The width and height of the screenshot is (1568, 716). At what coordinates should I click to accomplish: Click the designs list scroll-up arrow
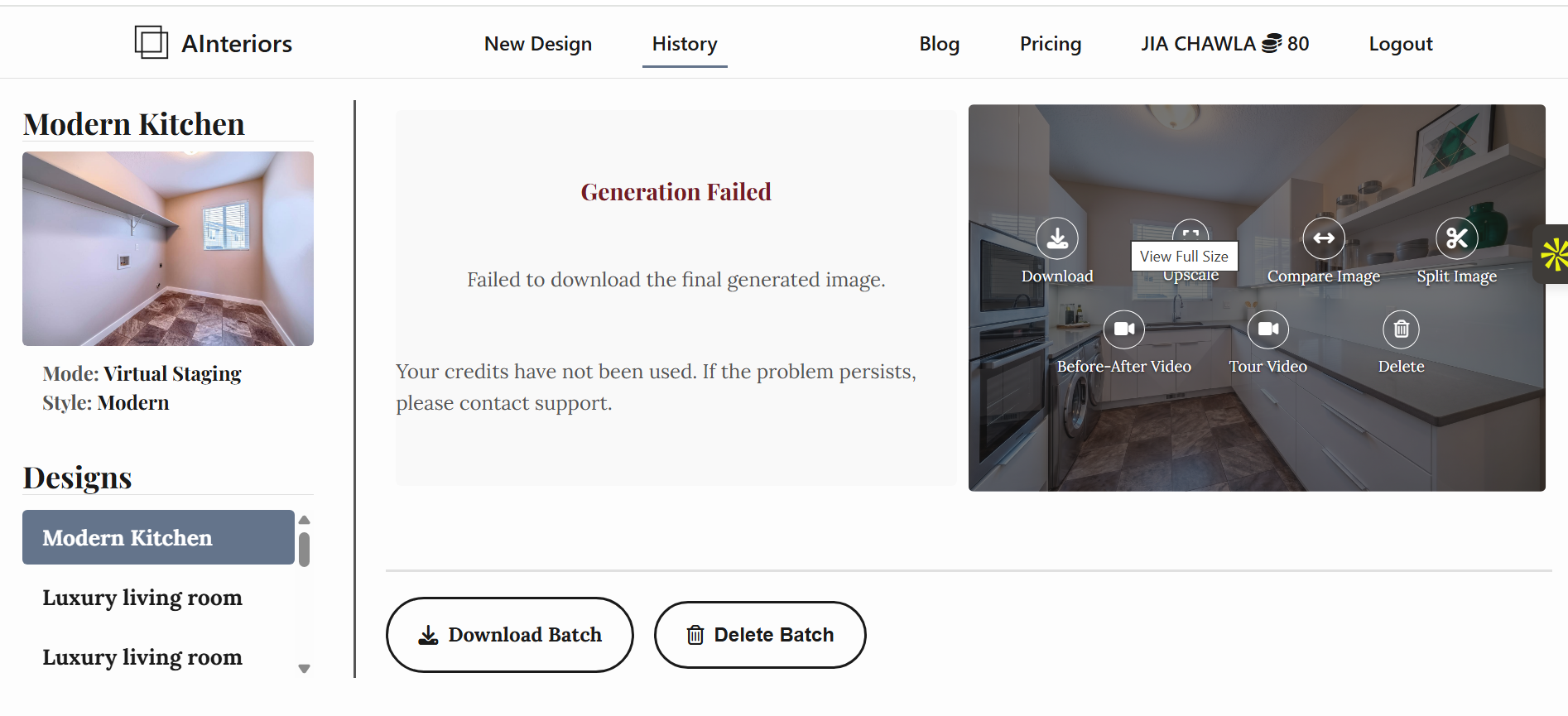point(304,520)
